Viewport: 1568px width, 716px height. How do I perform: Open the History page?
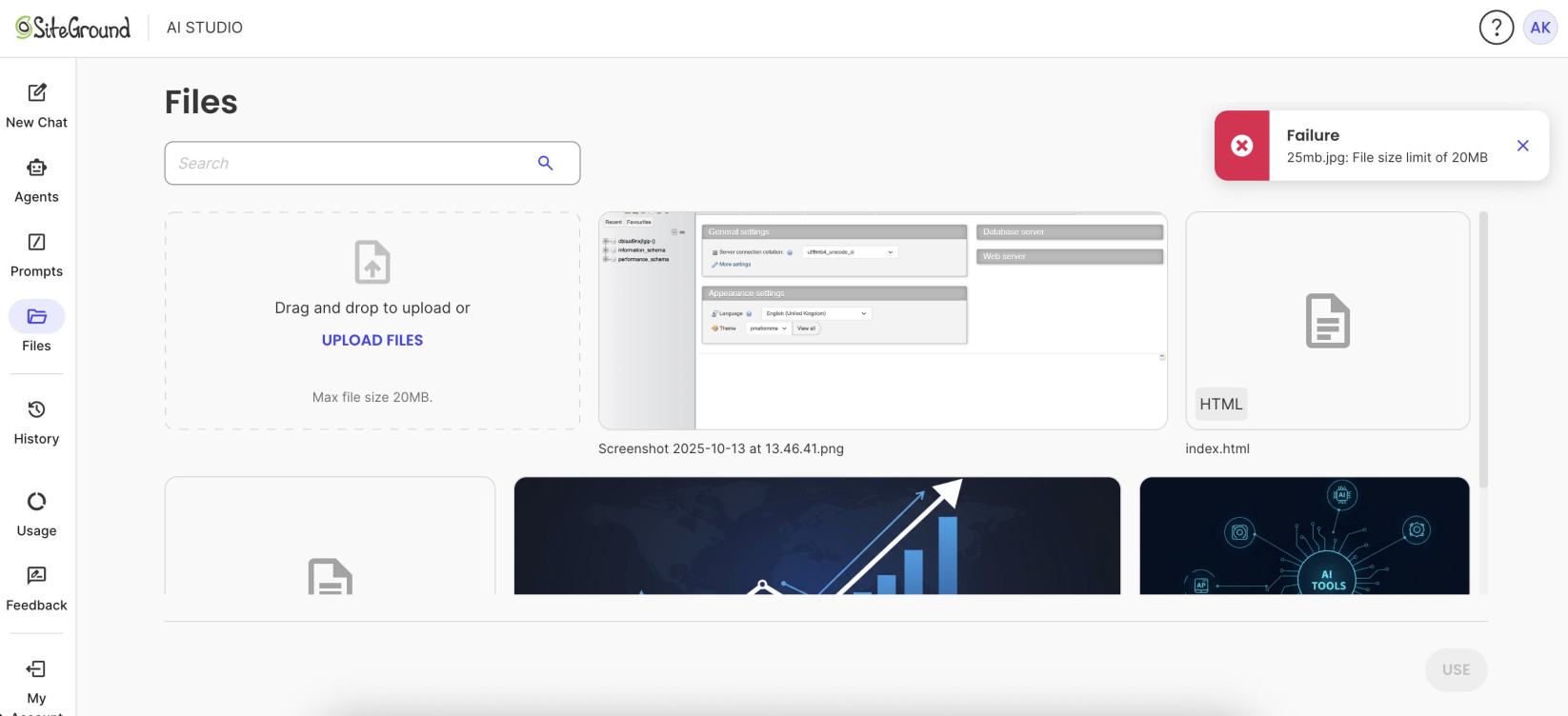coord(36,422)
